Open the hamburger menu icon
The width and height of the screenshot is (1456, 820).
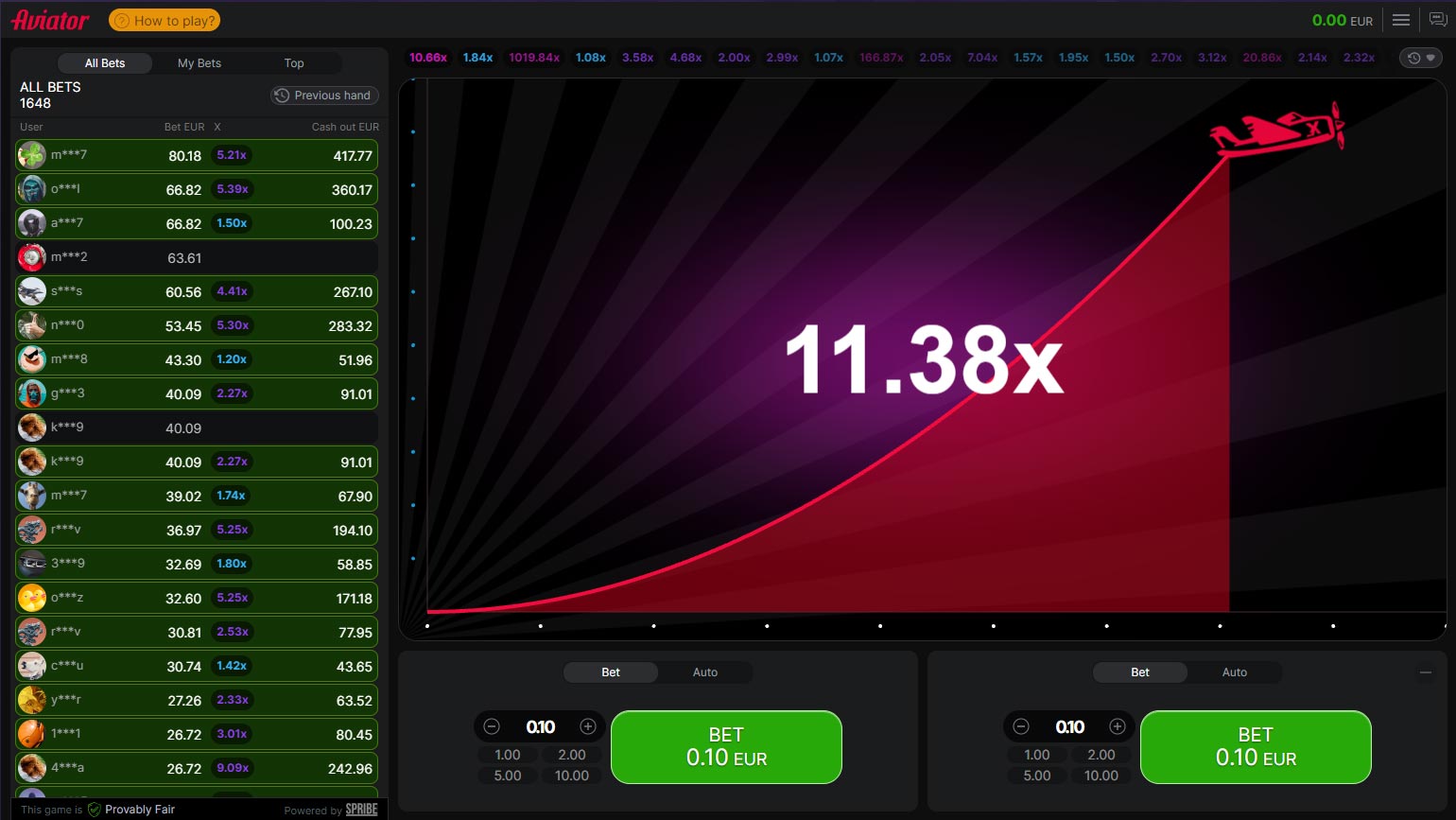(x=1401, y=20)
